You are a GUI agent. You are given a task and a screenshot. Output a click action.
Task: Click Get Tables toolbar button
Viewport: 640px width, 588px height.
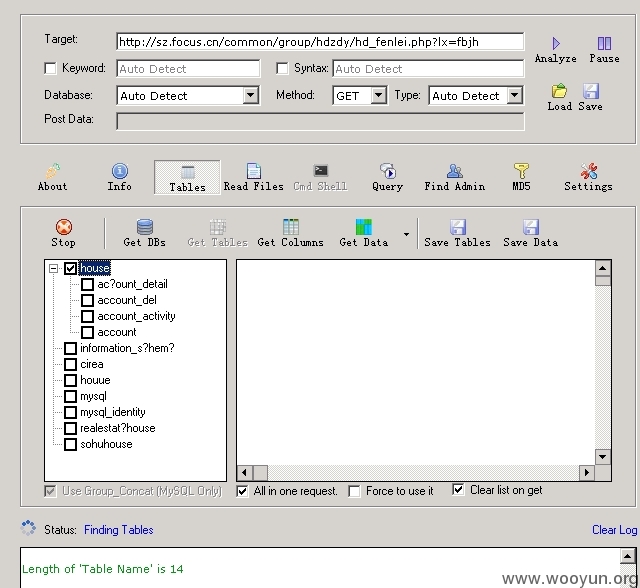(x=218, y=233)
